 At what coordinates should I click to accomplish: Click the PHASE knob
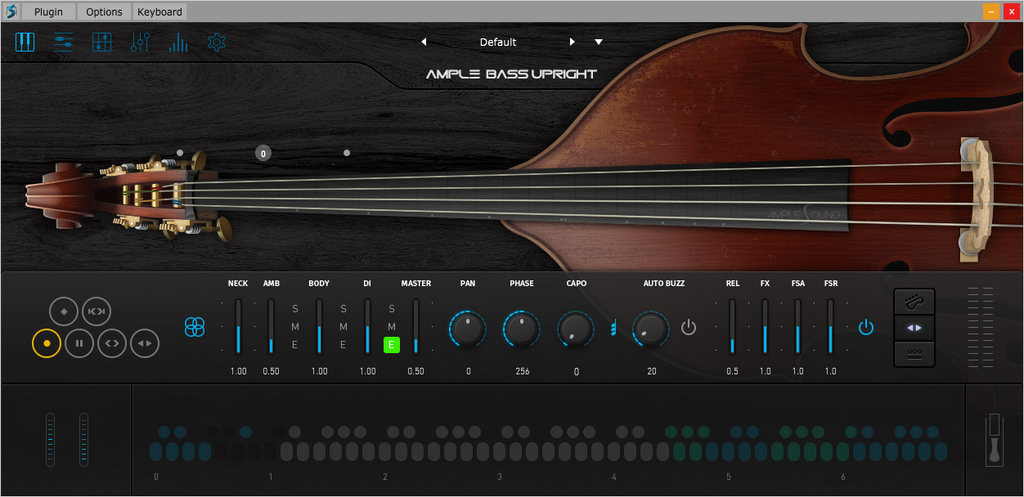pyautogui.click(x=522, y=329)
